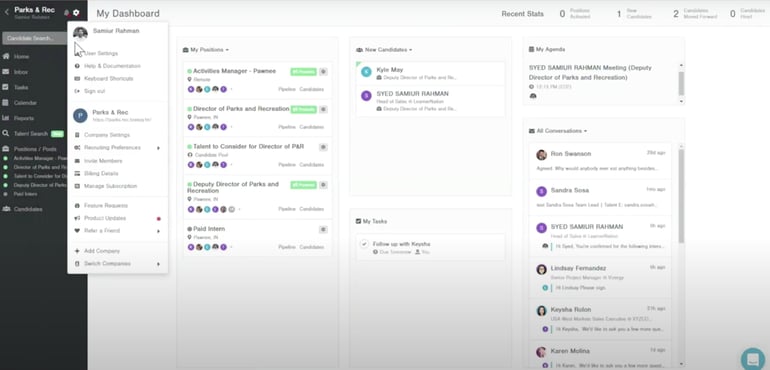
Task: Open Keyboard Shortcuts menu entry
Action: [x=109, y=79]
